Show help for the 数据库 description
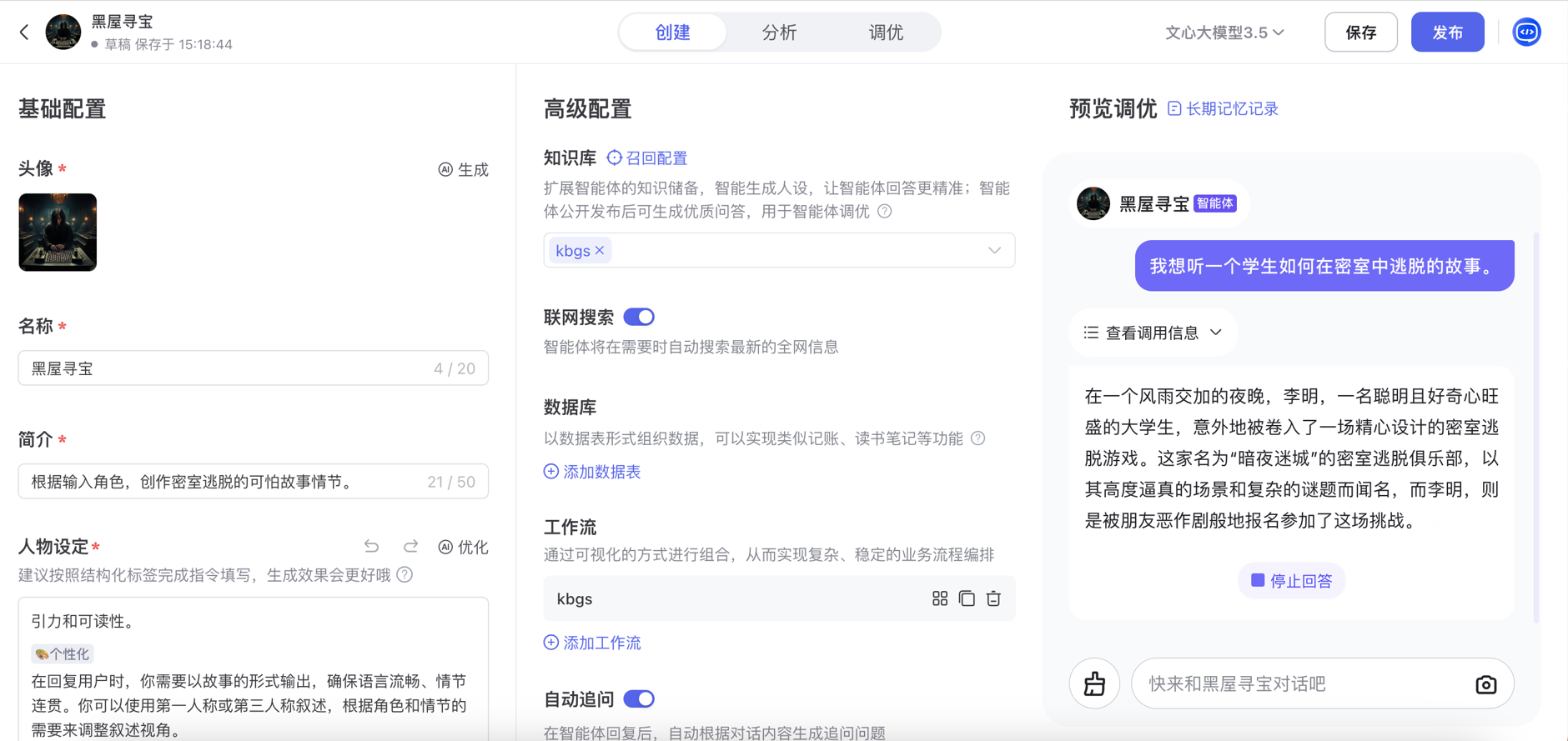The height and width of the screenshot is (741, 1568). click(978, 438)
